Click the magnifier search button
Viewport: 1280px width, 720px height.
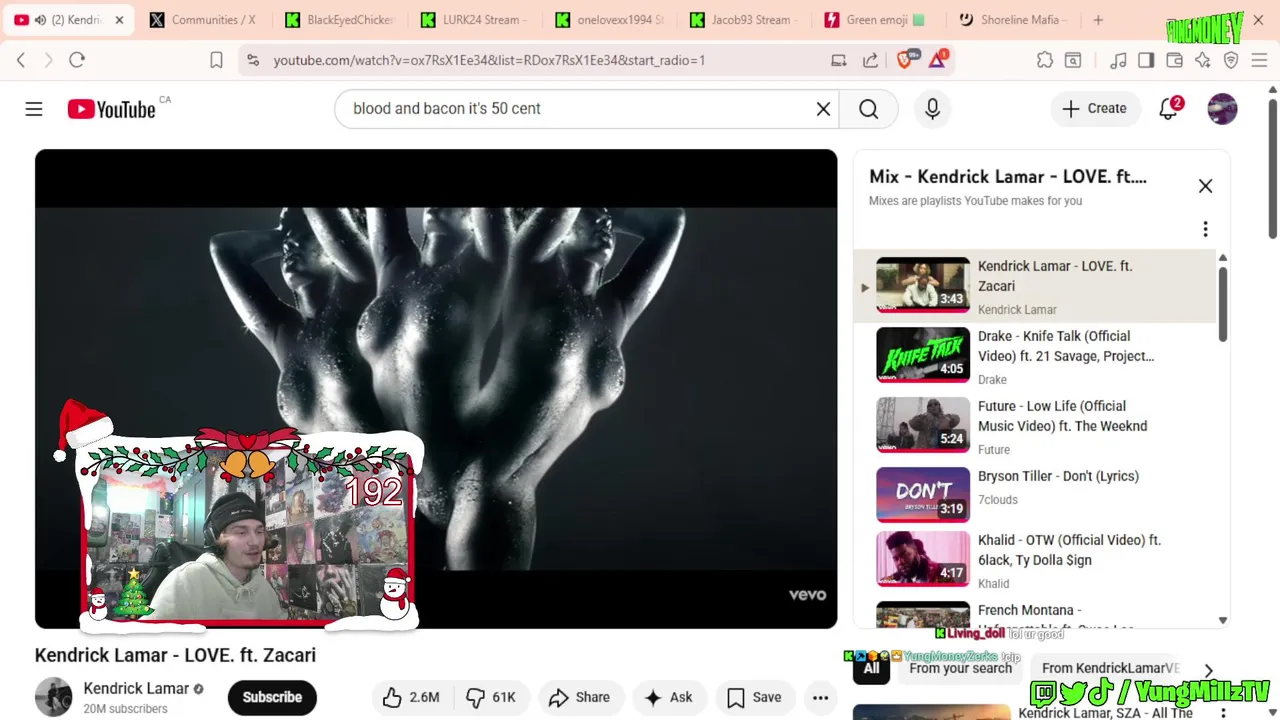868,109
